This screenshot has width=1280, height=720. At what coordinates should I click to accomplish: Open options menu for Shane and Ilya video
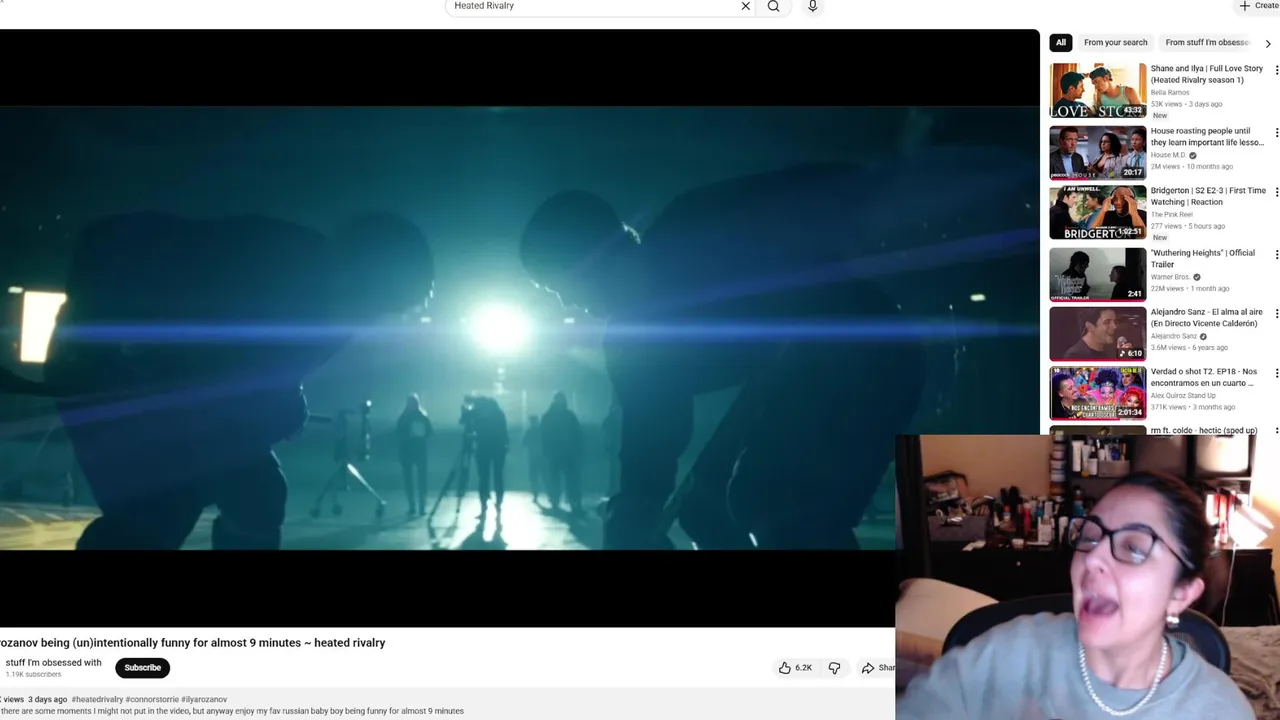point(1276,71)
